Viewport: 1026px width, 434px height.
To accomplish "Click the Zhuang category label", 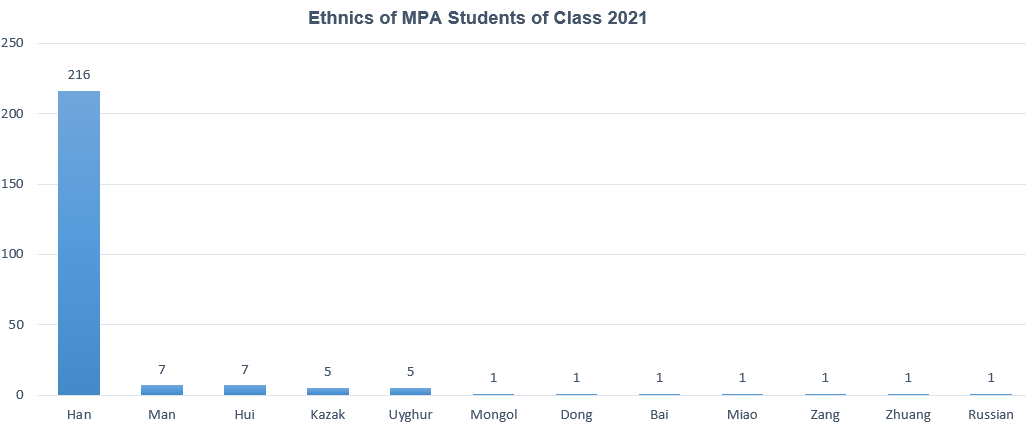I will click(908, 415).
